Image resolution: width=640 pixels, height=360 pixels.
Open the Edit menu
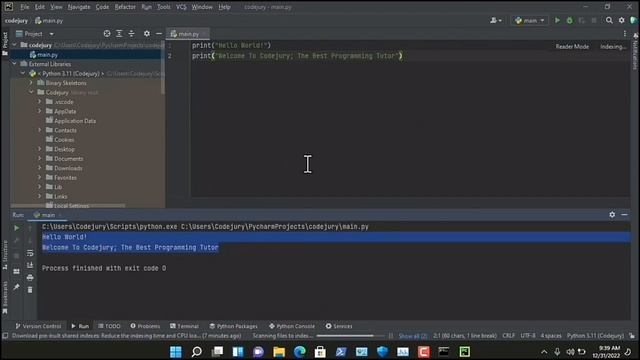pyautogui.click(x=40, y=7)
